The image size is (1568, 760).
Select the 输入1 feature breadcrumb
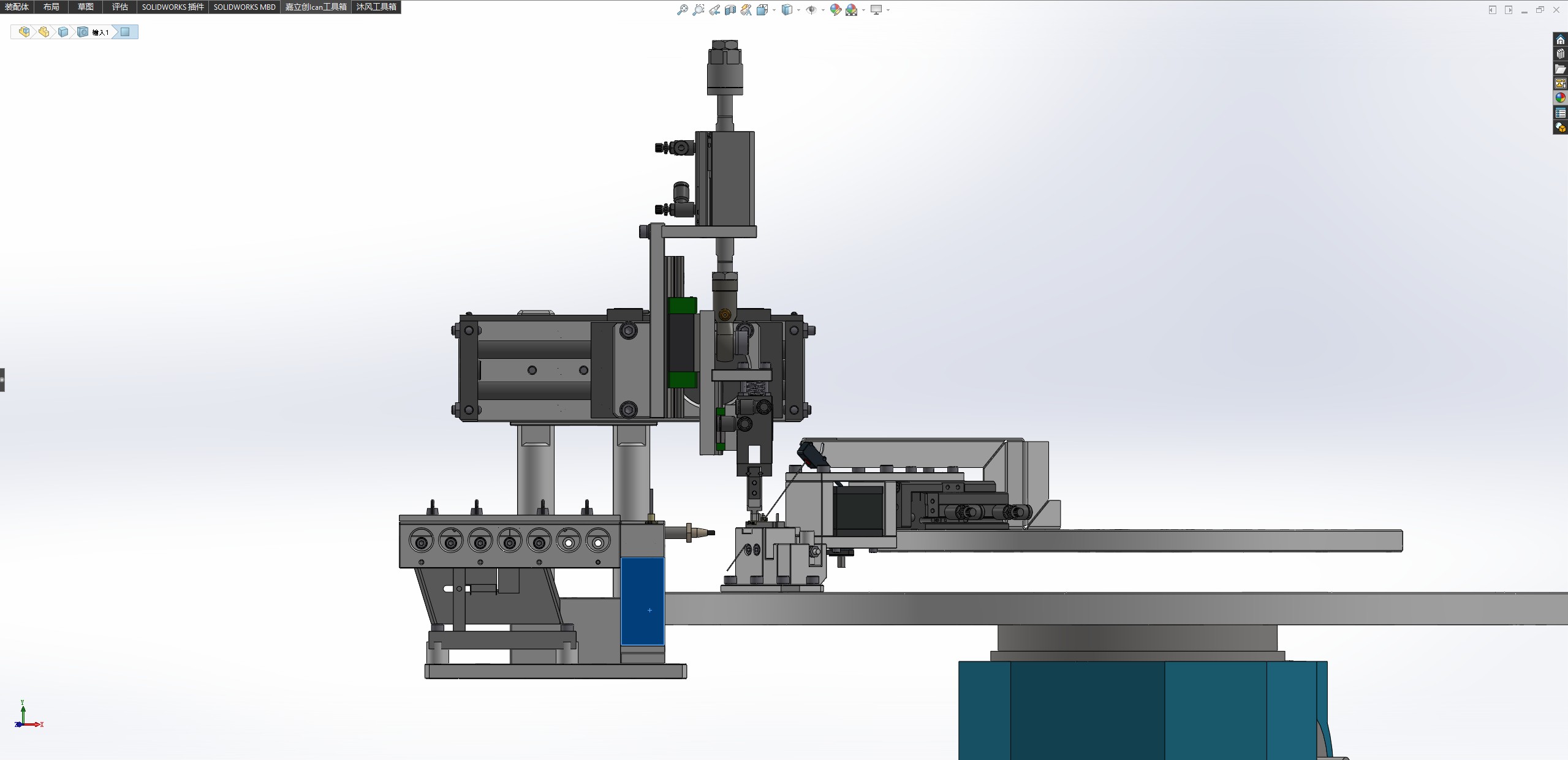(94, 32)
